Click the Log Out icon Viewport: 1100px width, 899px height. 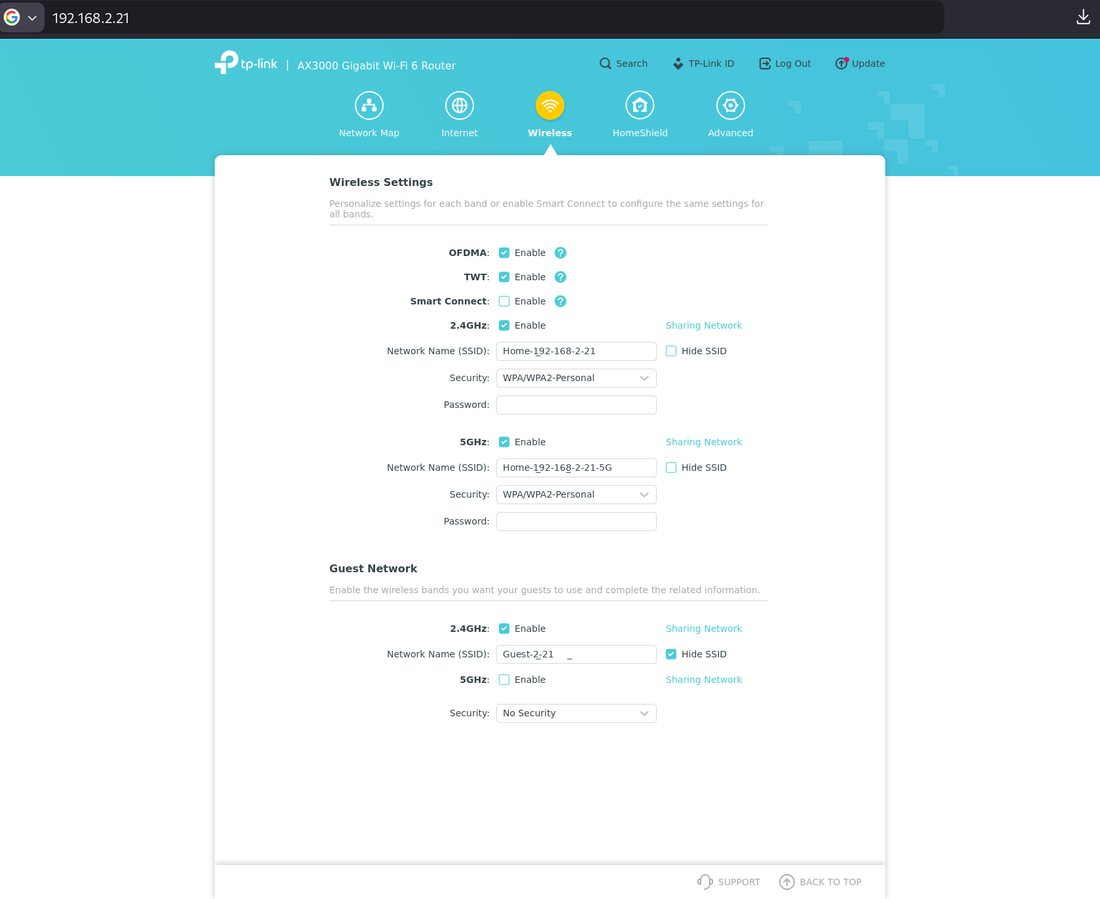(765, 63)
